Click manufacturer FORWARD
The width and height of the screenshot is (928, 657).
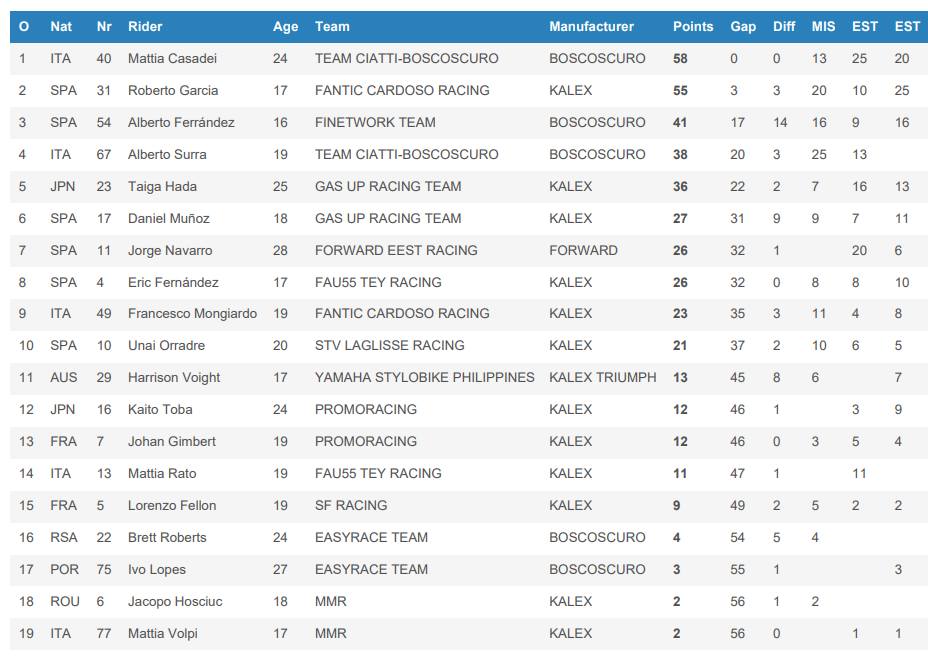click(x=583, y=250)
